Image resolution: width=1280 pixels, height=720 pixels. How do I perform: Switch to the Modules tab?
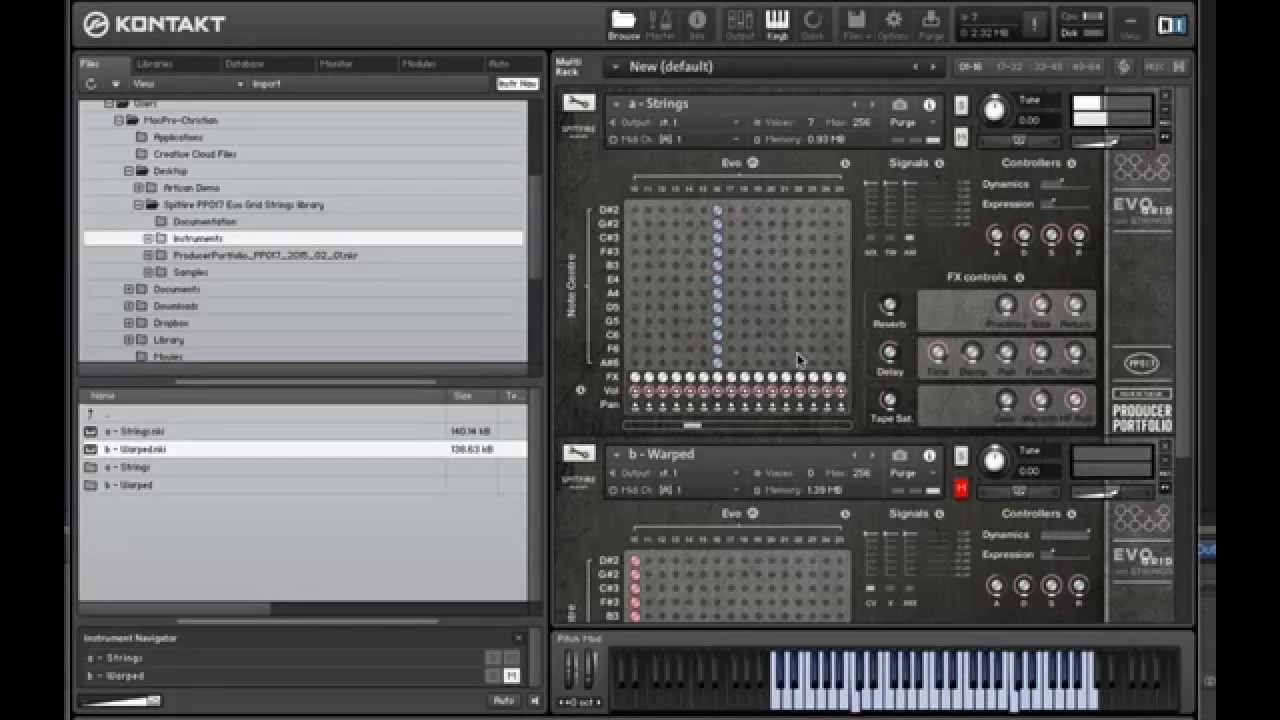coord(419,64)
